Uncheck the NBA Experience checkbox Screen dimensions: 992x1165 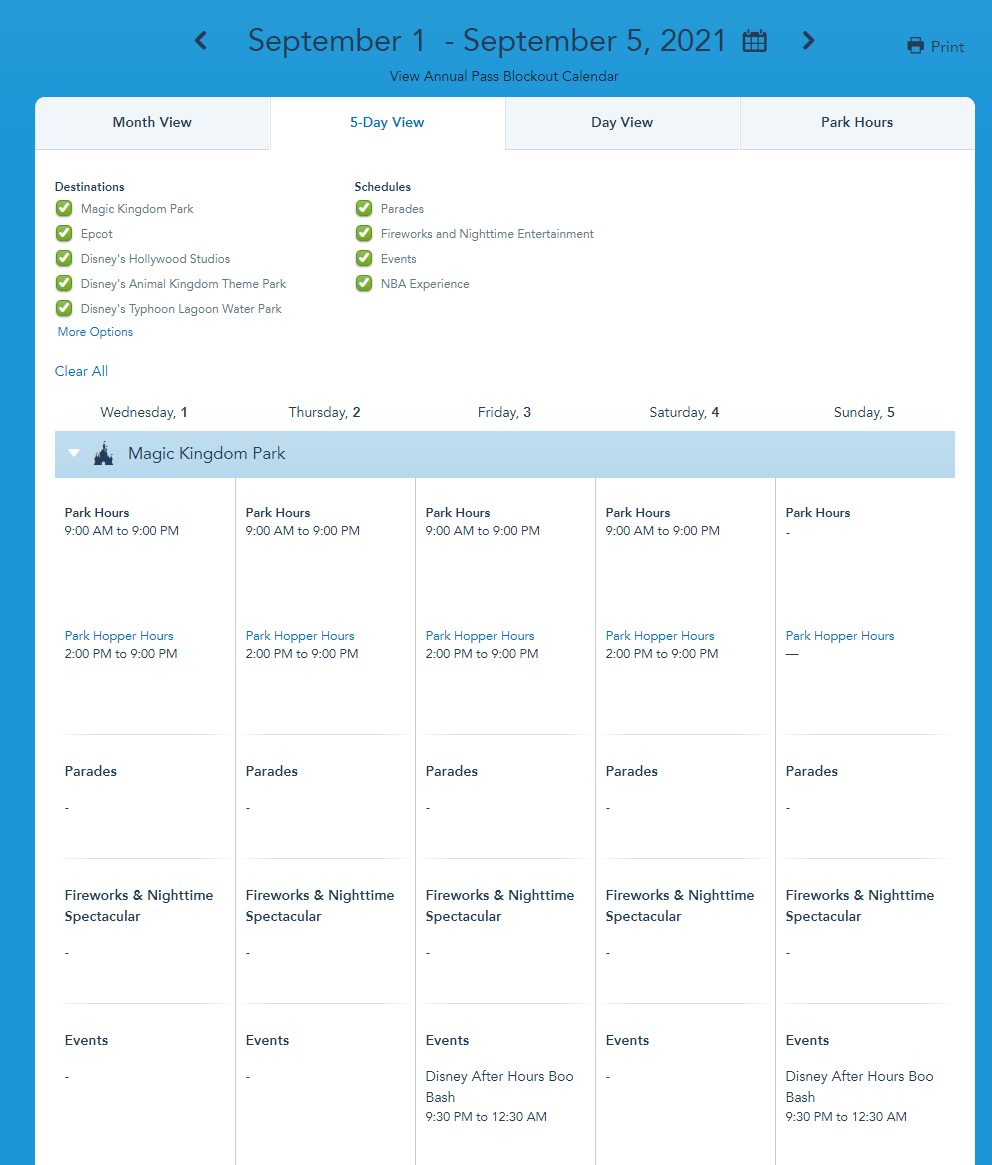click(x=364, y=284)
